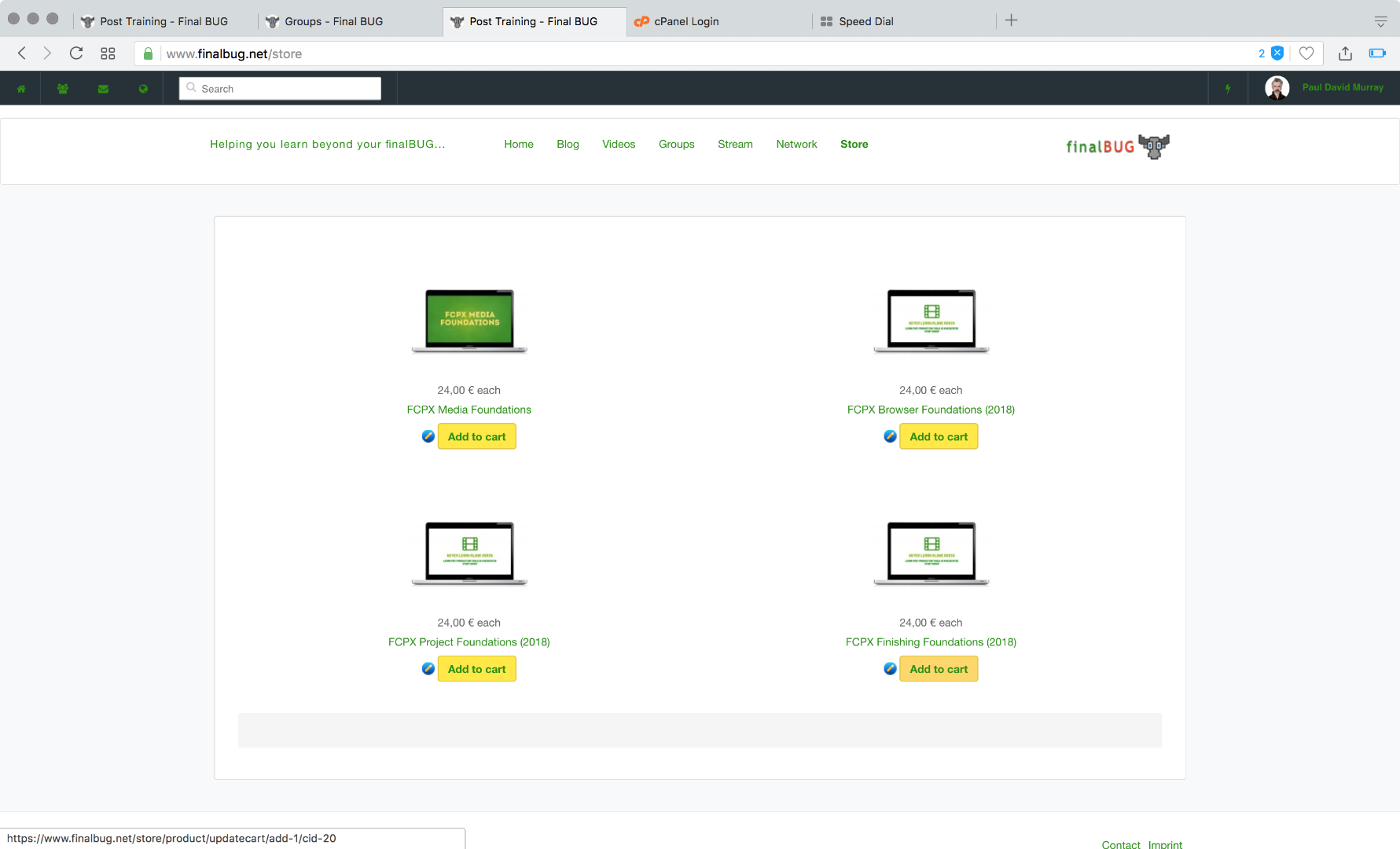This screenshot has height=849, width=1400.
Task: Click the finalBUG logo
Action: [1118, 146]
